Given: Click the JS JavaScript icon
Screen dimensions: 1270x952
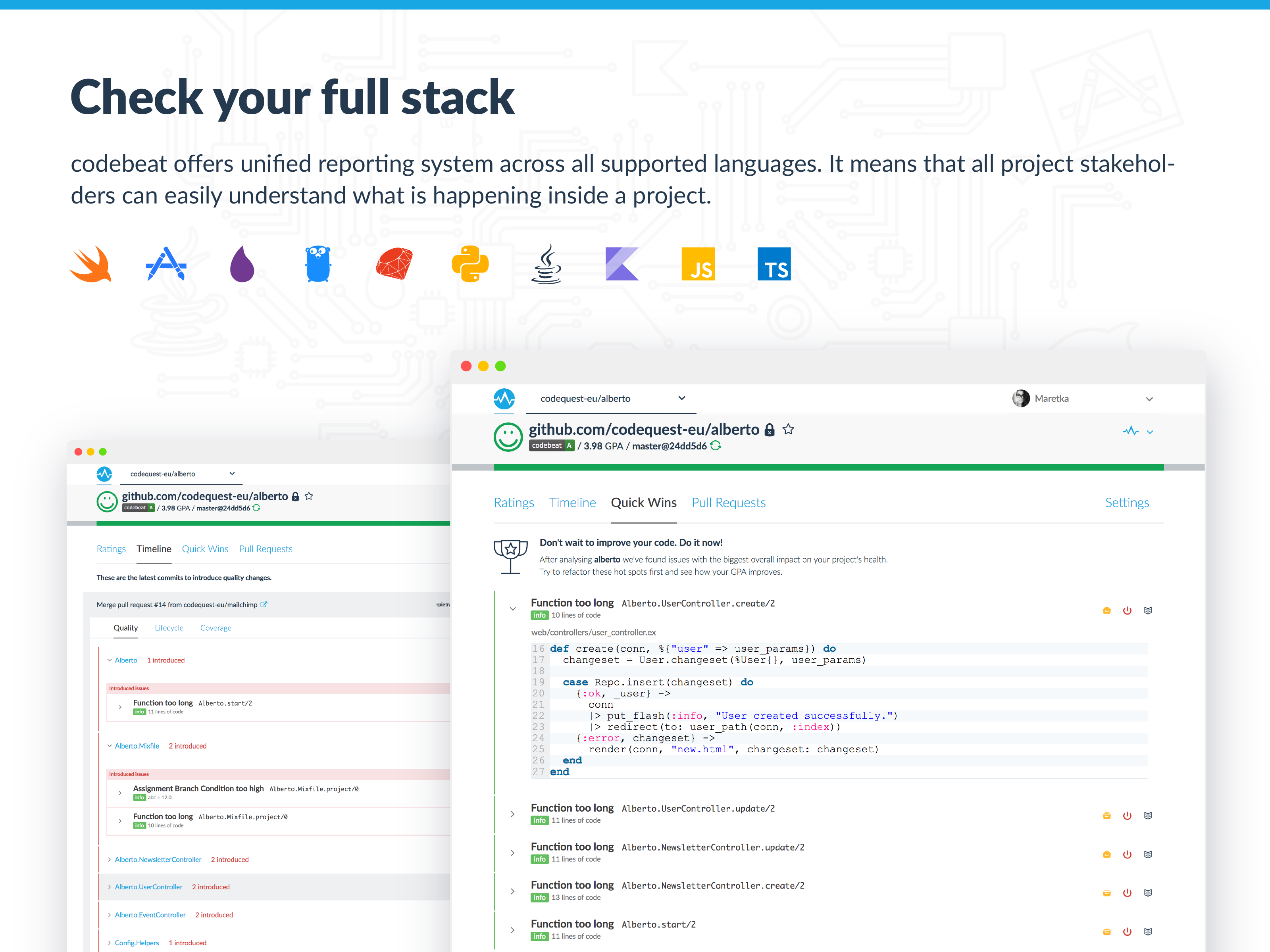Looking at the screenshot, I should pos(698,264).
